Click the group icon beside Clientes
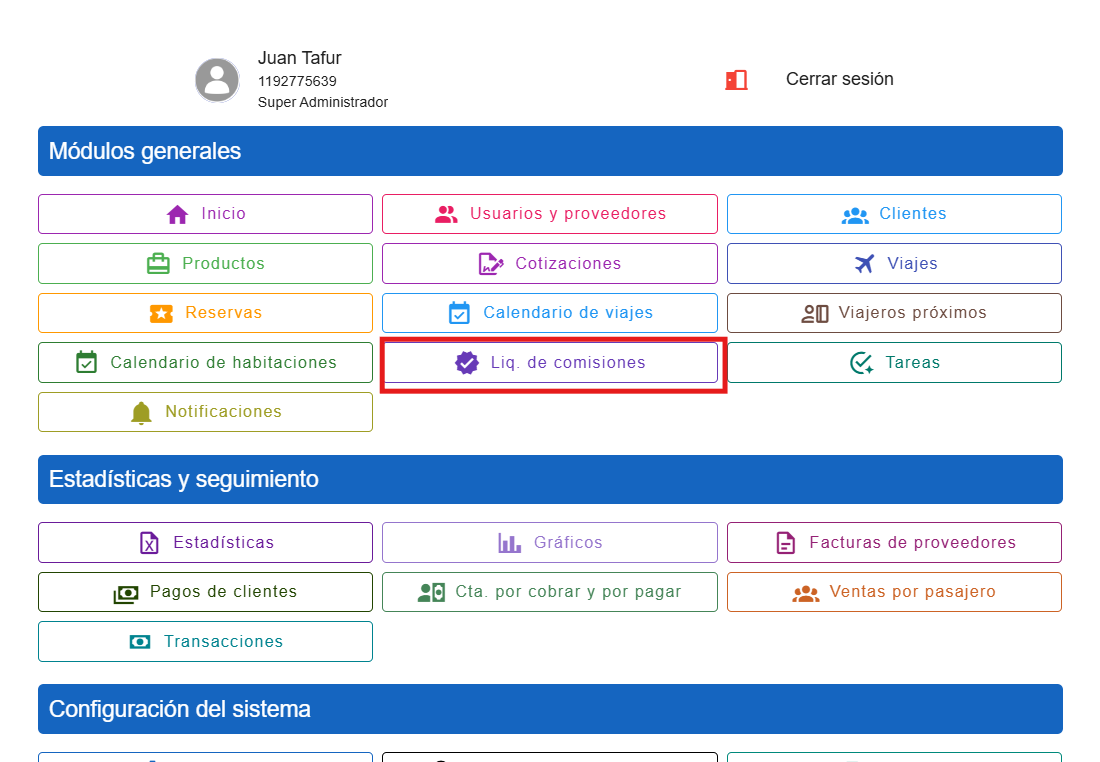 pos(855,214)
